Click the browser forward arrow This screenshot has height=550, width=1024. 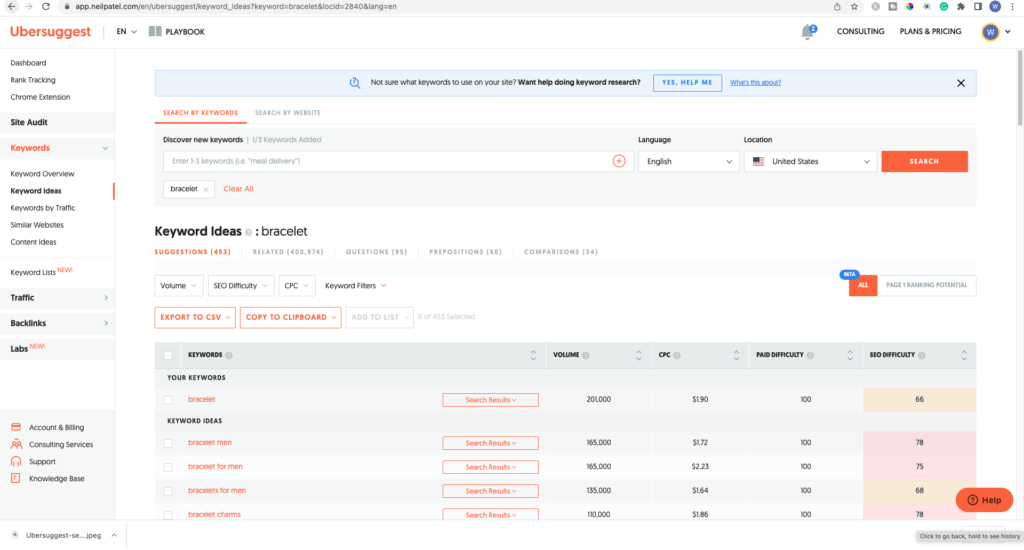click(29, 7)
